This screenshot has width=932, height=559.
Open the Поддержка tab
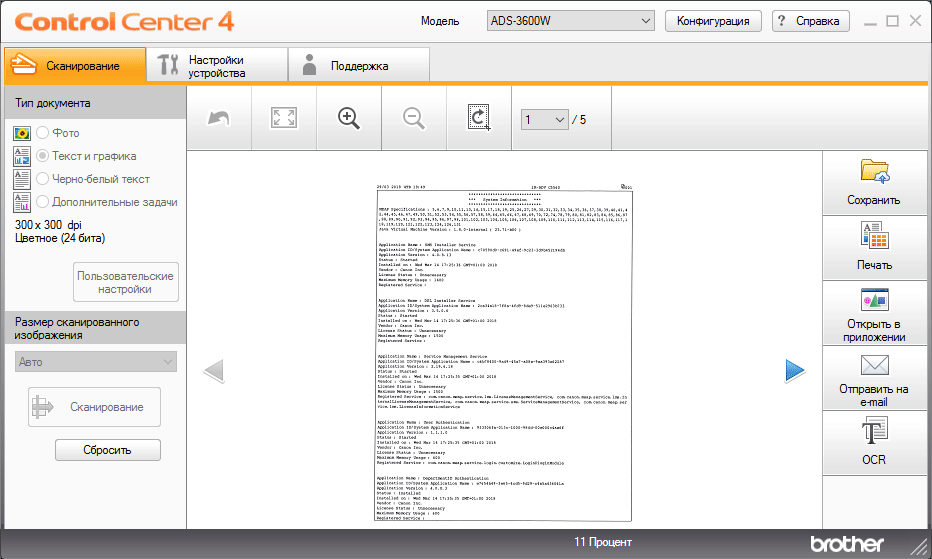[359, 66]
